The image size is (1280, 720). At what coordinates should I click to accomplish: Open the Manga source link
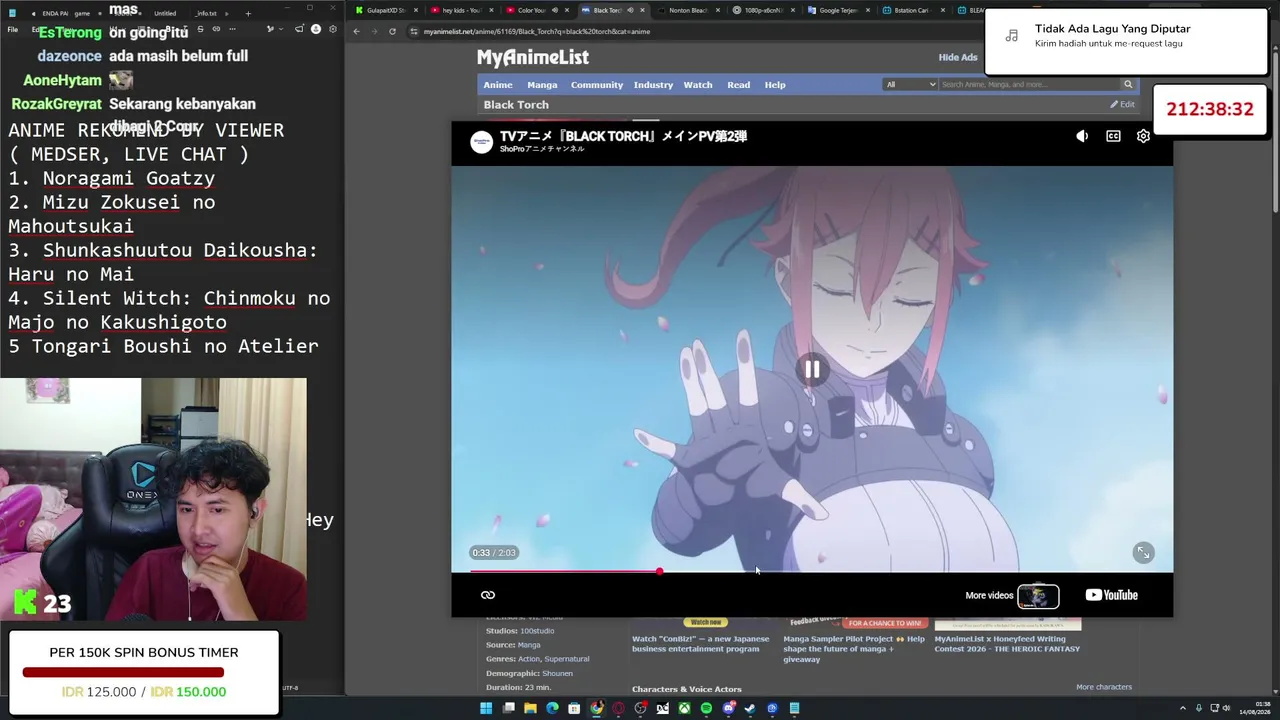[529, 645]
